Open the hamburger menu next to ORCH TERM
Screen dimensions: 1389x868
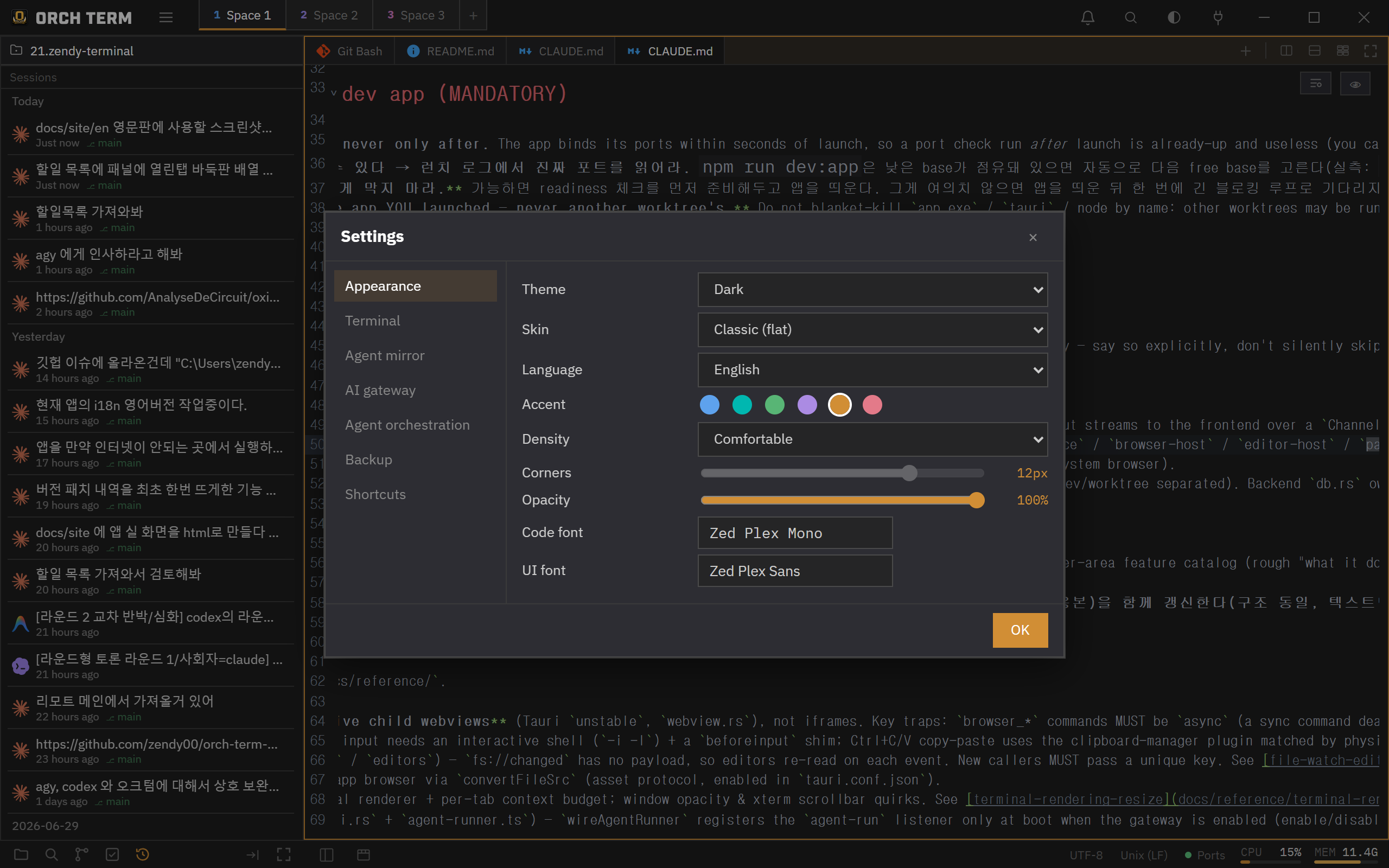click(166, 18)
